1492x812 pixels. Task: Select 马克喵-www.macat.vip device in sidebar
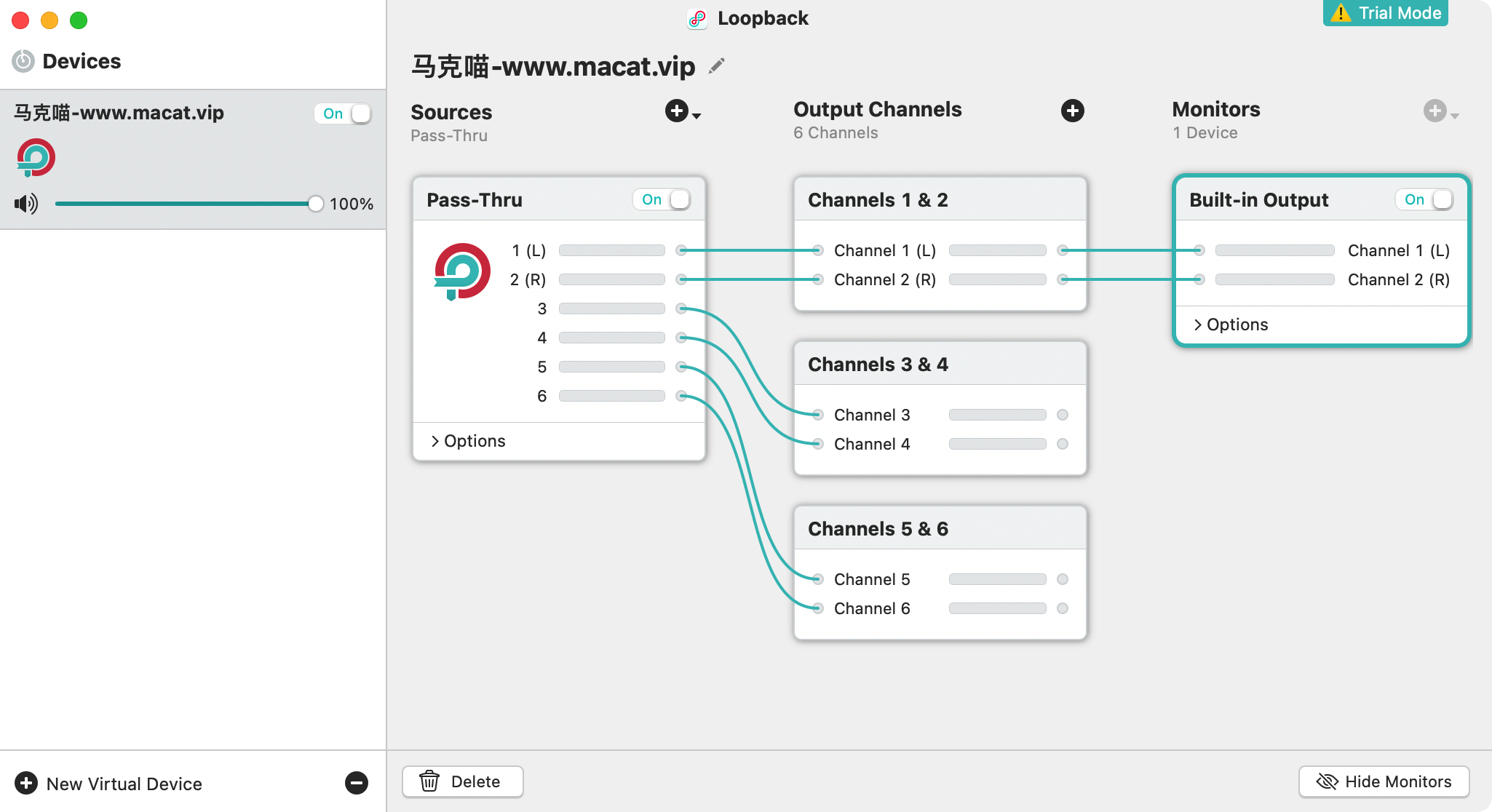click(x=119, y=113)
